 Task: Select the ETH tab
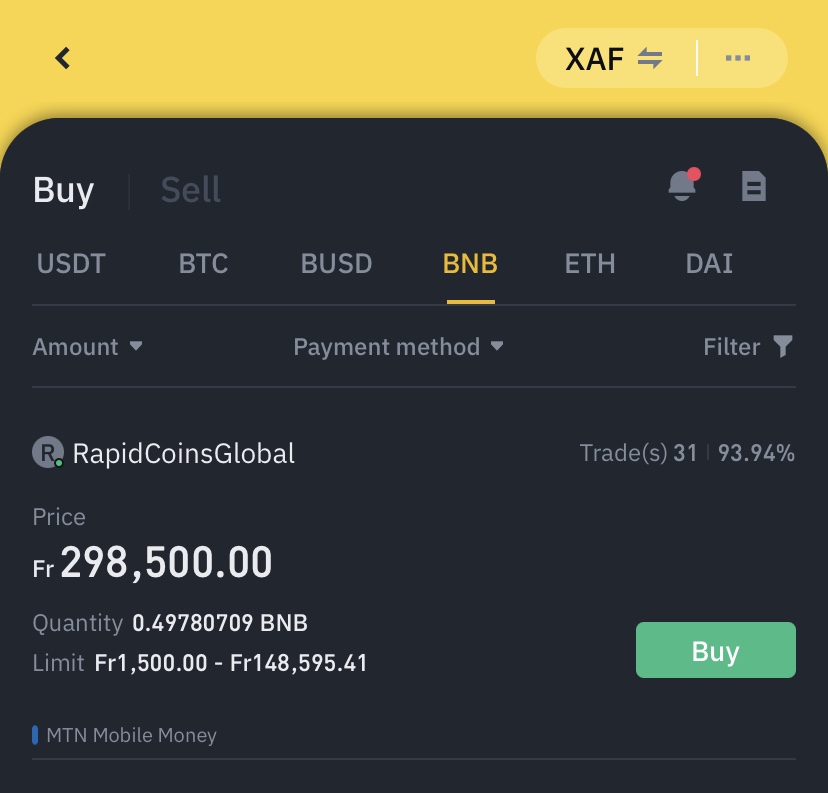pyautogui.click(x=589, y=264)
